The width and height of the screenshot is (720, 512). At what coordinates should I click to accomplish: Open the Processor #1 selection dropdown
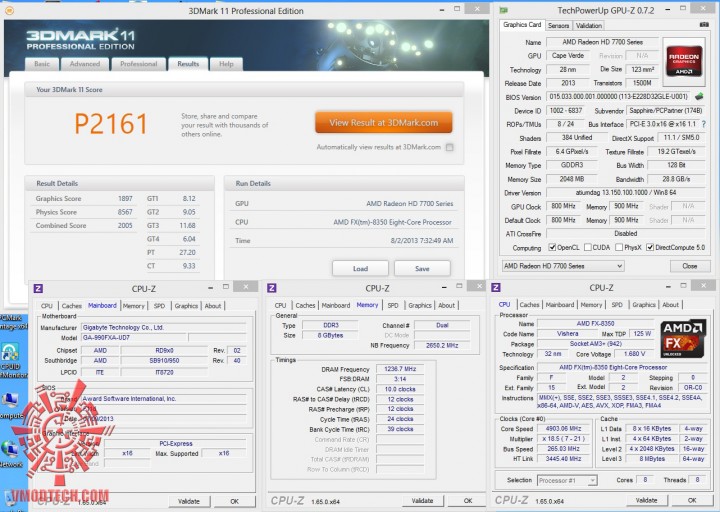coord(567,480)
